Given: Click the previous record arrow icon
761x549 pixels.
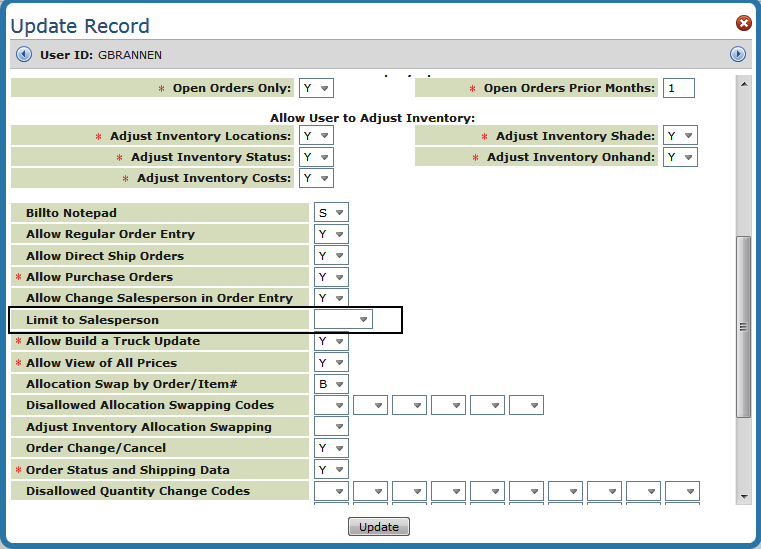Looking at the screenshot, I should point(24,54).
